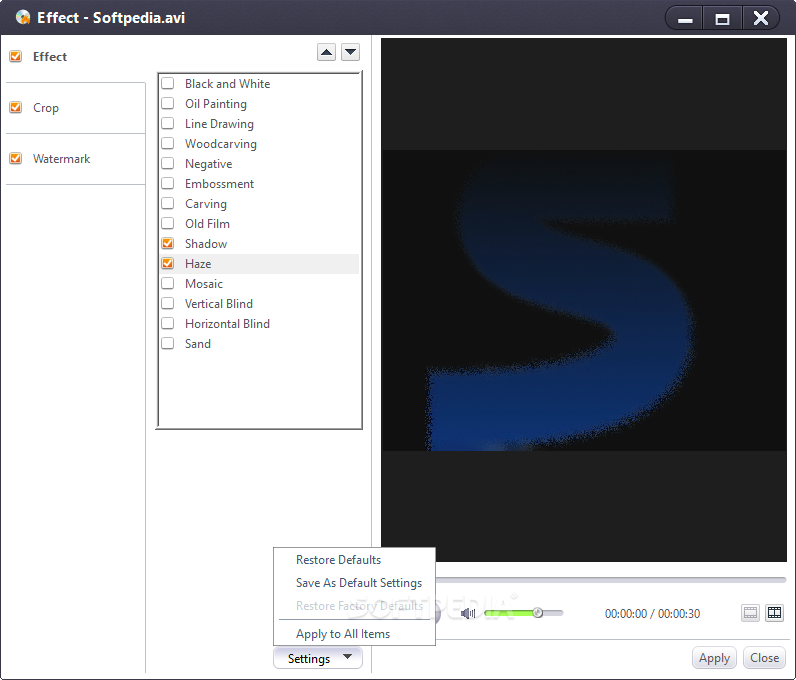Select the Old Film label in the list
This screenshot has width=796, height=680.
click(x=207, y=223)
